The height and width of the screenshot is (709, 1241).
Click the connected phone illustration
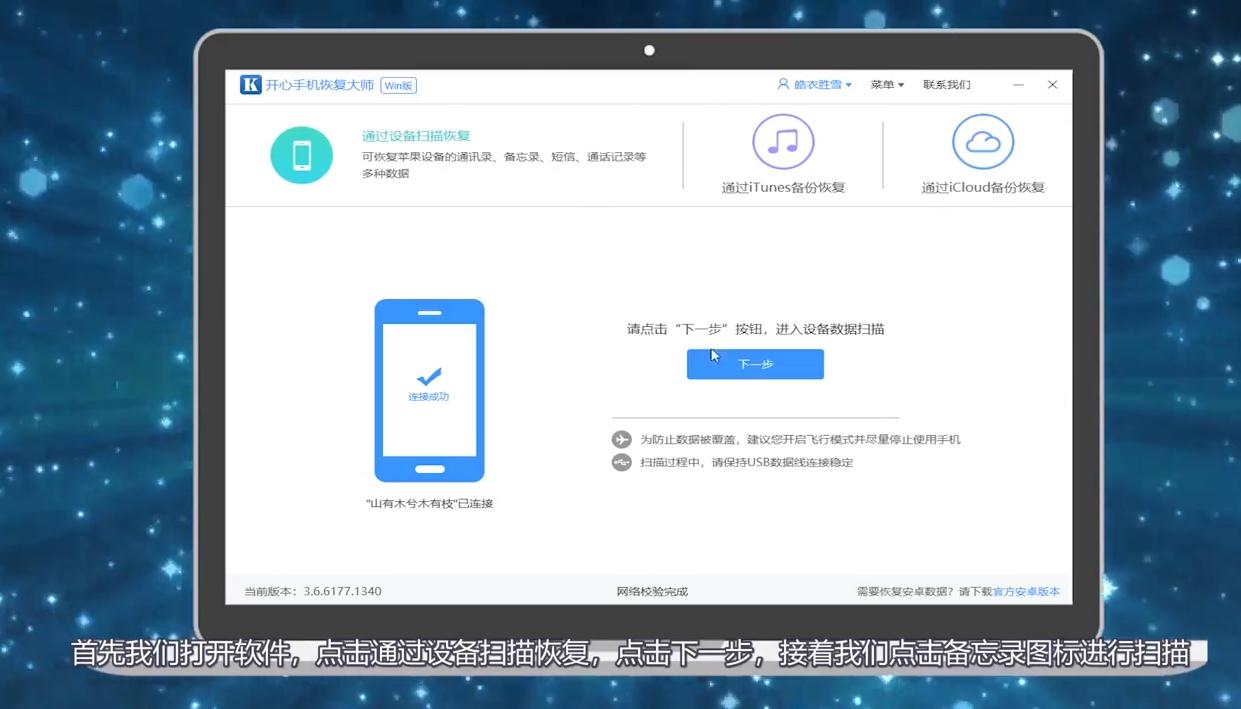(429, 391)
